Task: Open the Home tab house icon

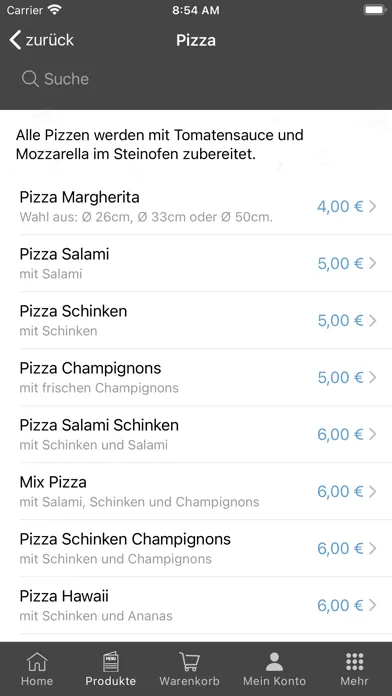Action: [x=37, y=661]
